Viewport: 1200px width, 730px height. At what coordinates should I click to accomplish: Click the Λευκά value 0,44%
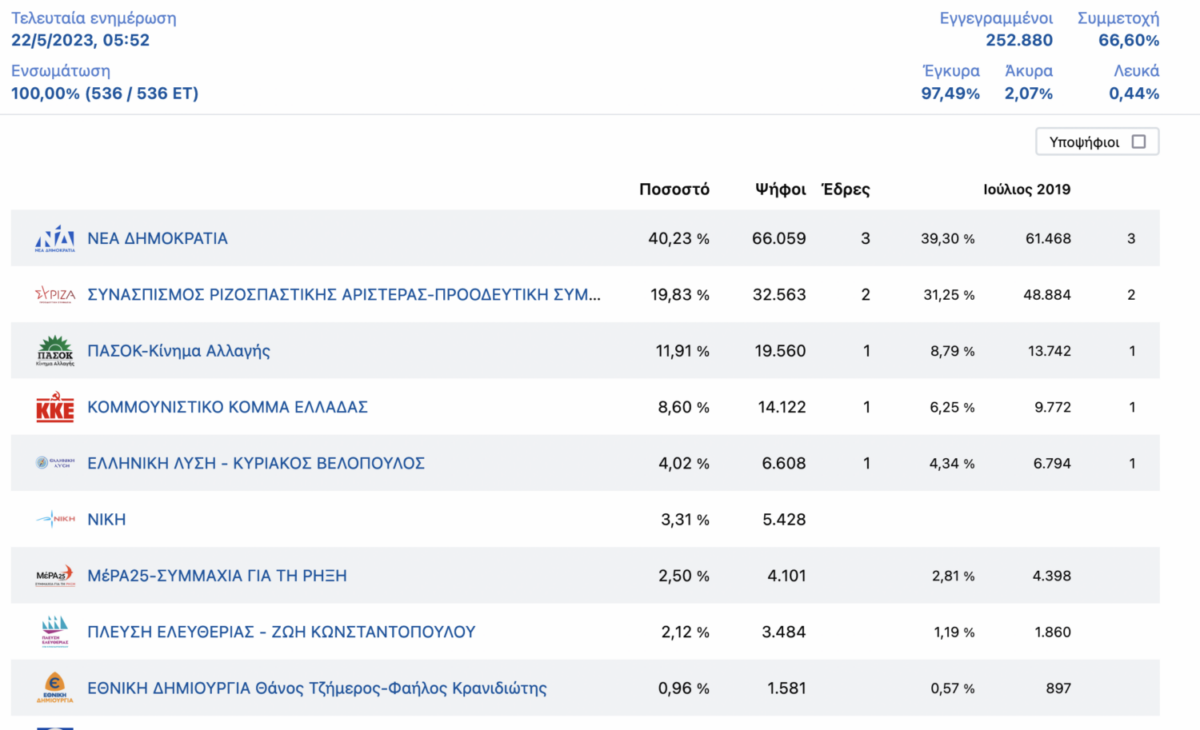pos(1134,93)
